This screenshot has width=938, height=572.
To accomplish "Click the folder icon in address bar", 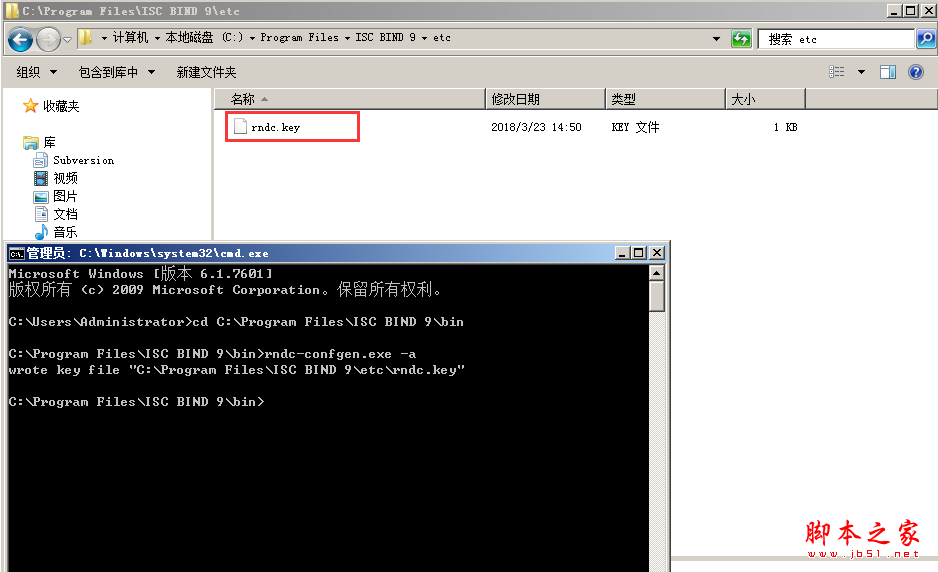I will (x=86, y=38).
